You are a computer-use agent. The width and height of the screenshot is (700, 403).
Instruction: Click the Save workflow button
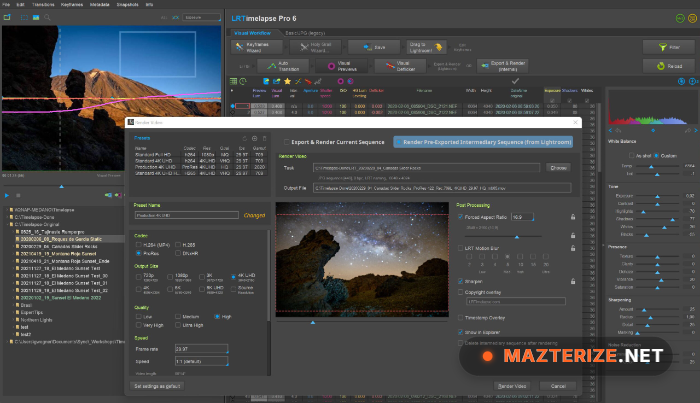click(374, 47)
